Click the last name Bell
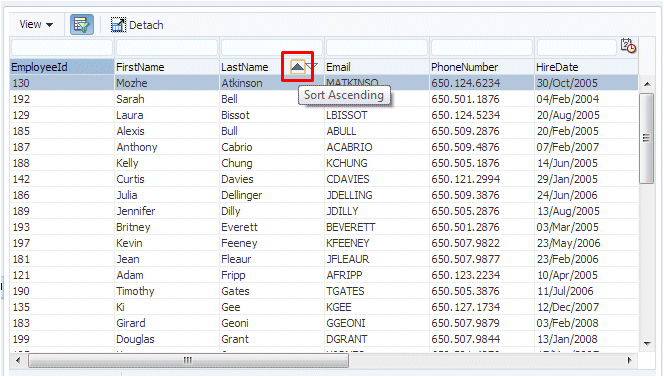Screen dimensions: 664x377 pos(229,99)
